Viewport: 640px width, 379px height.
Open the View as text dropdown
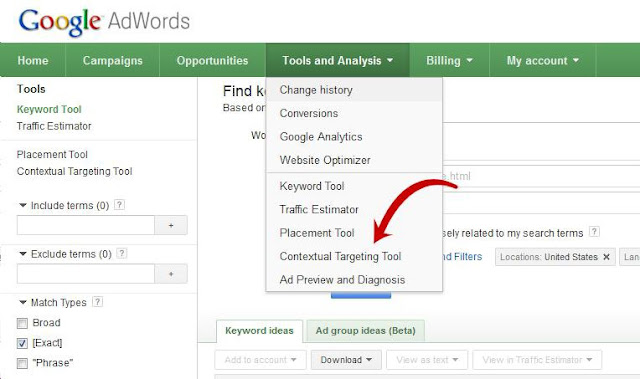pyautogui.click(x=427, y=360)
